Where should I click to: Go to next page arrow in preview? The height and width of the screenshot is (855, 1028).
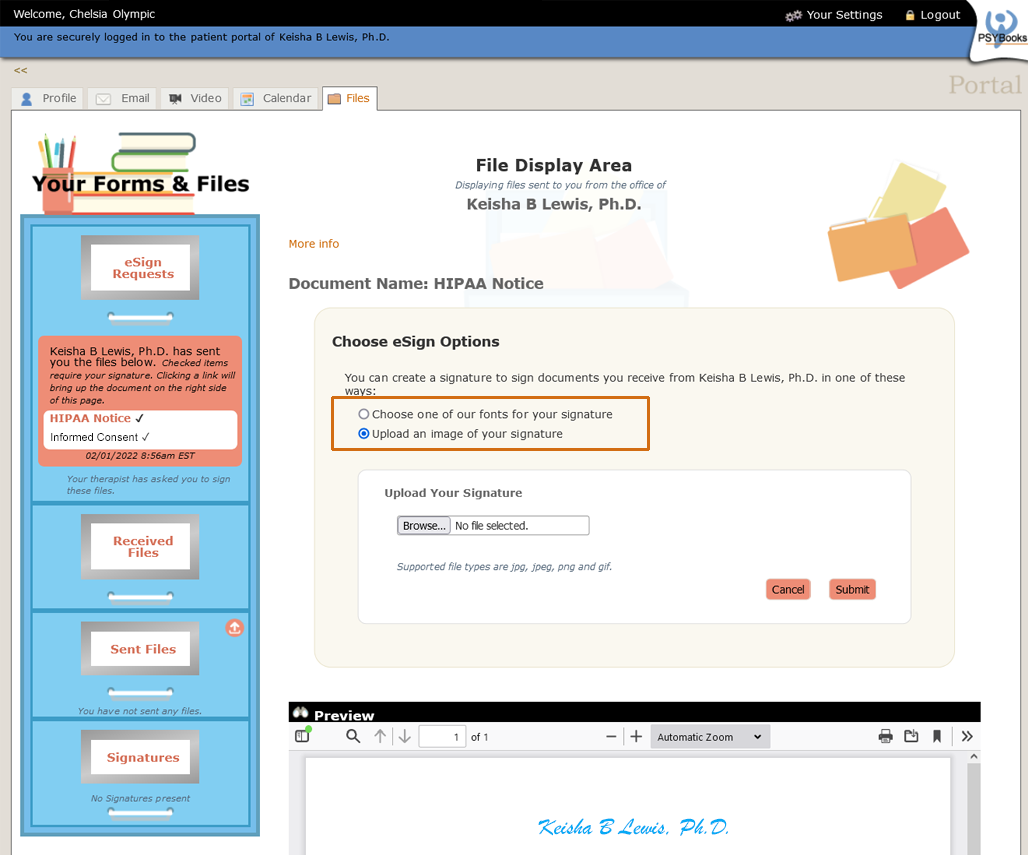click(405, 736)
